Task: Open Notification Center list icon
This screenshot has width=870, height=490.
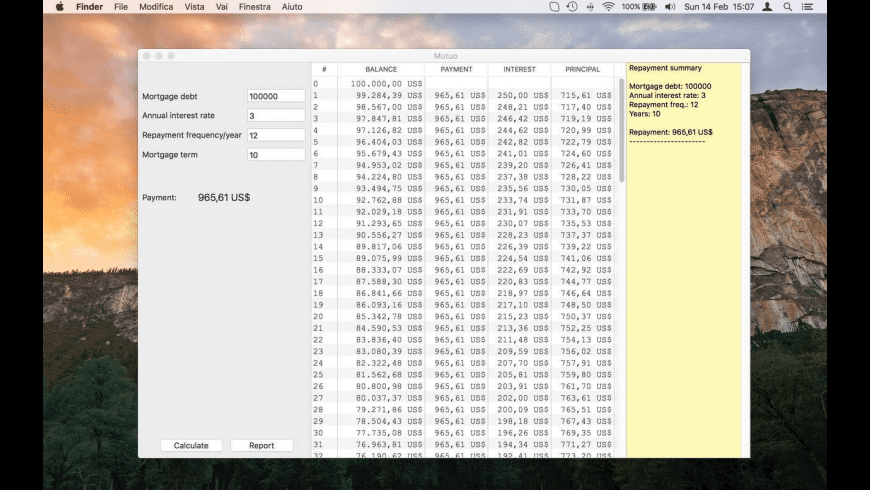Action: pyautogui.click(x=811, y=7)
